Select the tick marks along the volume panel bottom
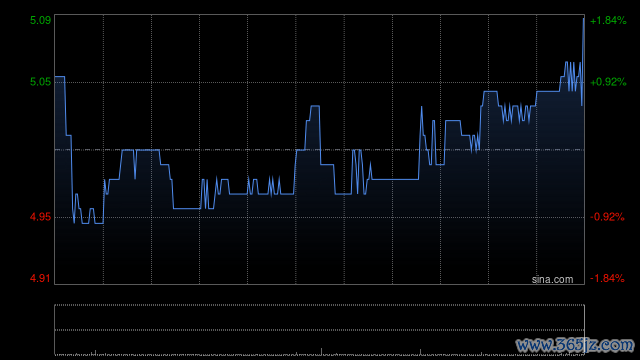Viewport: 640px width, 360px height. pos(320,353)
